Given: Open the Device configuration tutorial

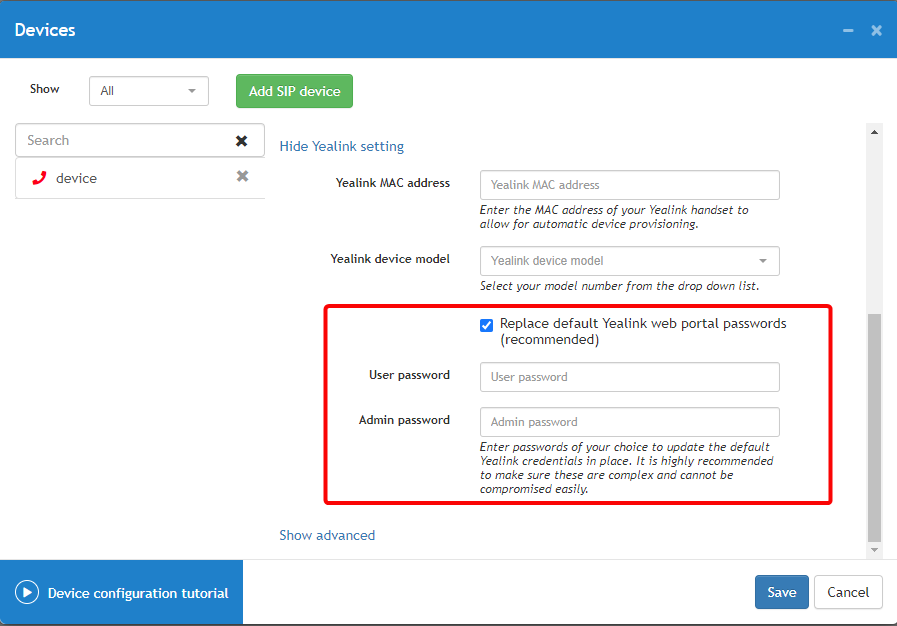Looking at the screenshot, I should tap(121, 592).
